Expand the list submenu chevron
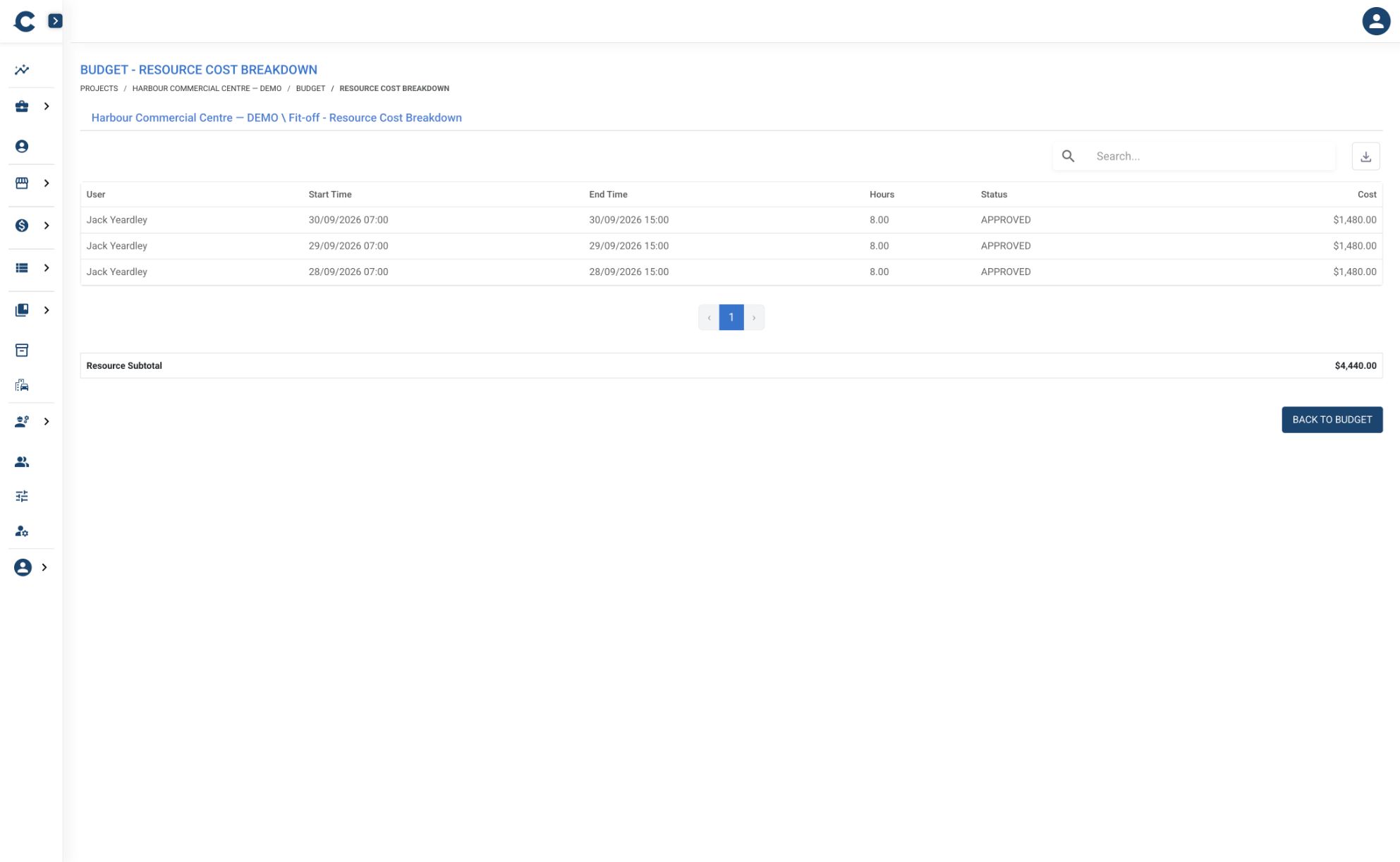This screenshot has width=1400, height=862. click(47, 268)
